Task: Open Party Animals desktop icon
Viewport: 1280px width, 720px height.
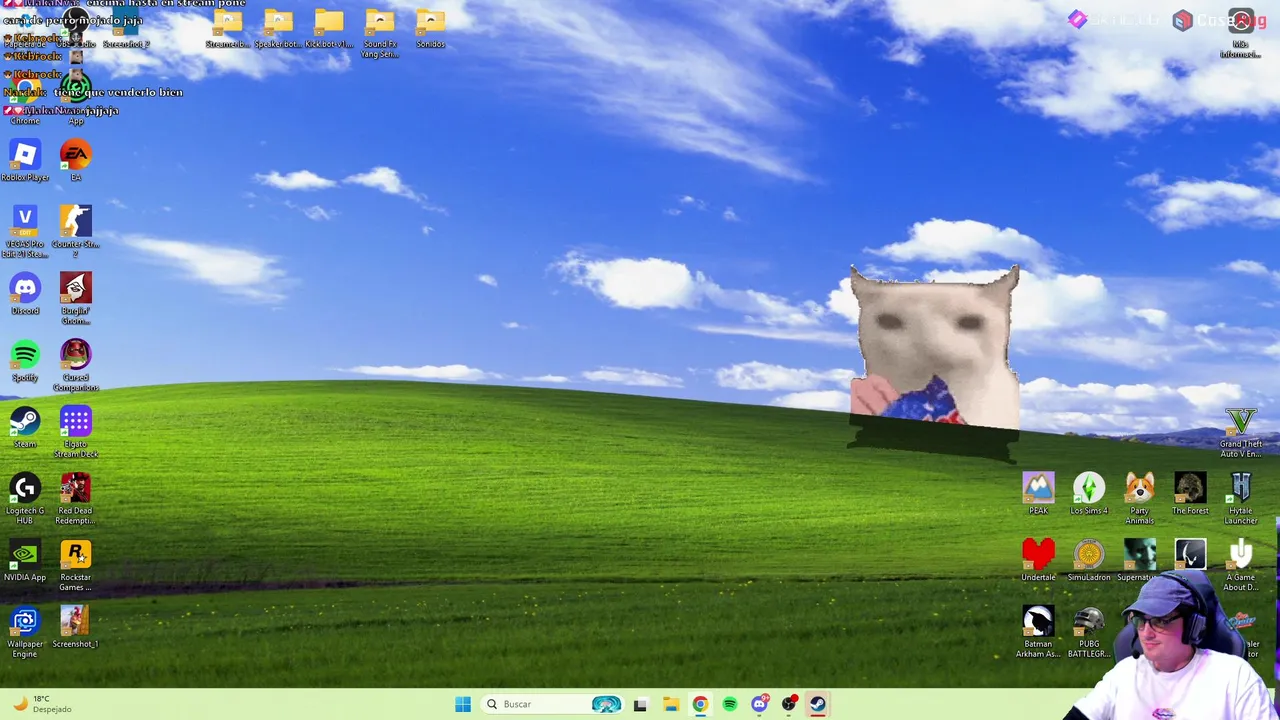Action: click(1139, 498)
